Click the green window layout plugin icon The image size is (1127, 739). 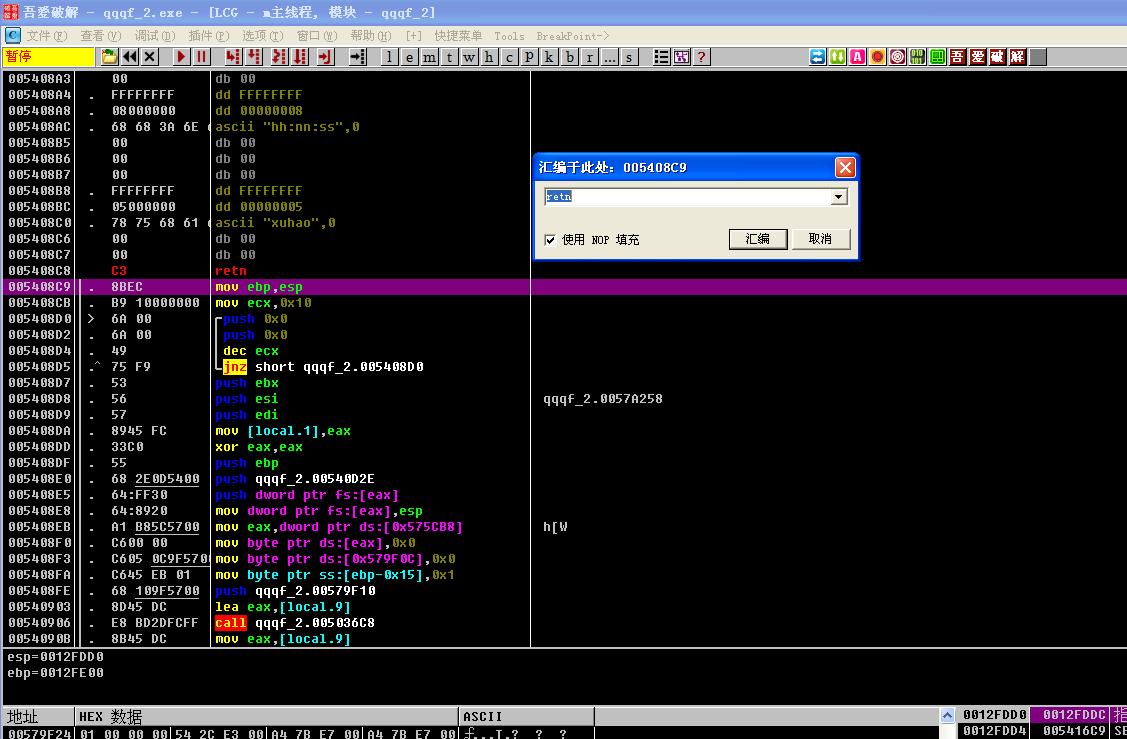point(937,57)
